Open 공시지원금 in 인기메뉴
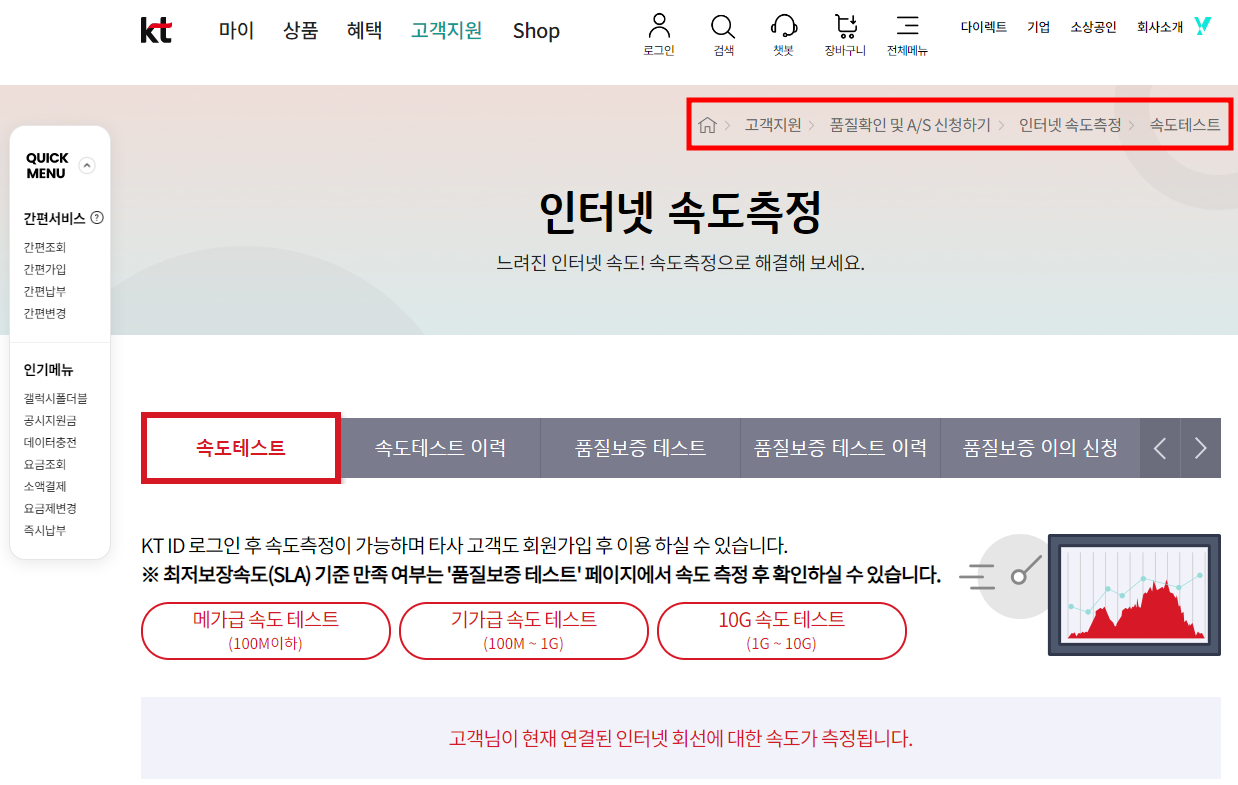 click(x=50, y=420)
